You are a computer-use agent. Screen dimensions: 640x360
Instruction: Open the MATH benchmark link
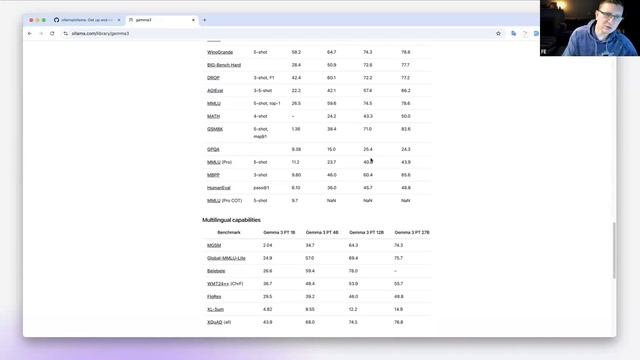pyautogui.click(x=213, y=116)
